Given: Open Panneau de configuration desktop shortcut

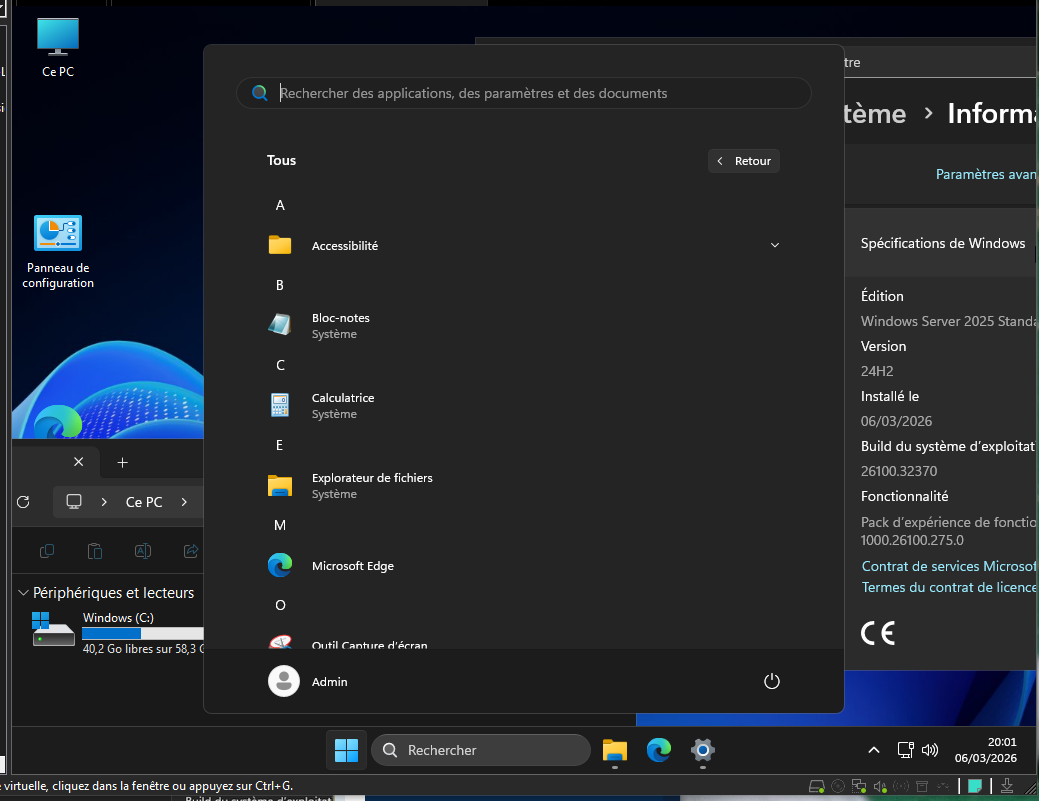Looking at the screenshot, I should point(58,250).
